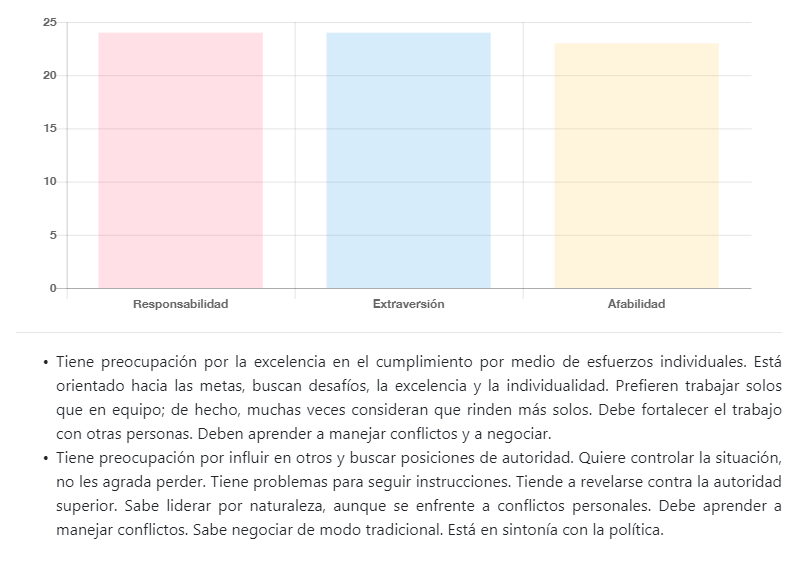Select the Responsabilidad axis label

[180, 304]
